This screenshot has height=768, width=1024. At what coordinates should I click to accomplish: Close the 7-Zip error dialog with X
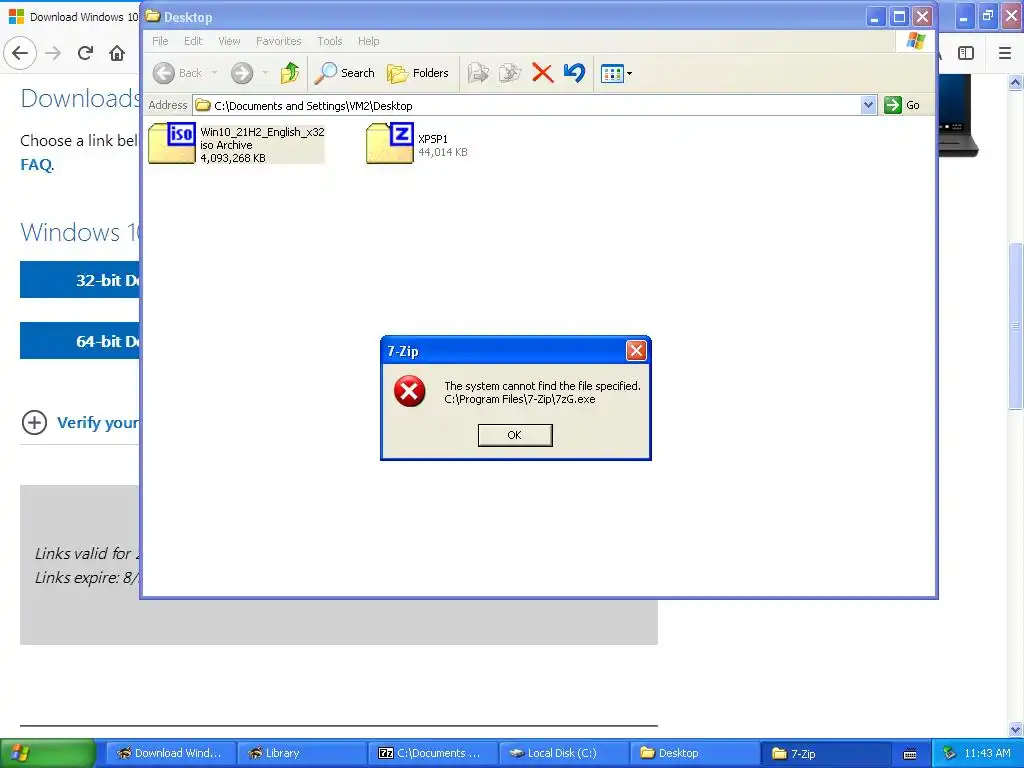pos(635,351)
